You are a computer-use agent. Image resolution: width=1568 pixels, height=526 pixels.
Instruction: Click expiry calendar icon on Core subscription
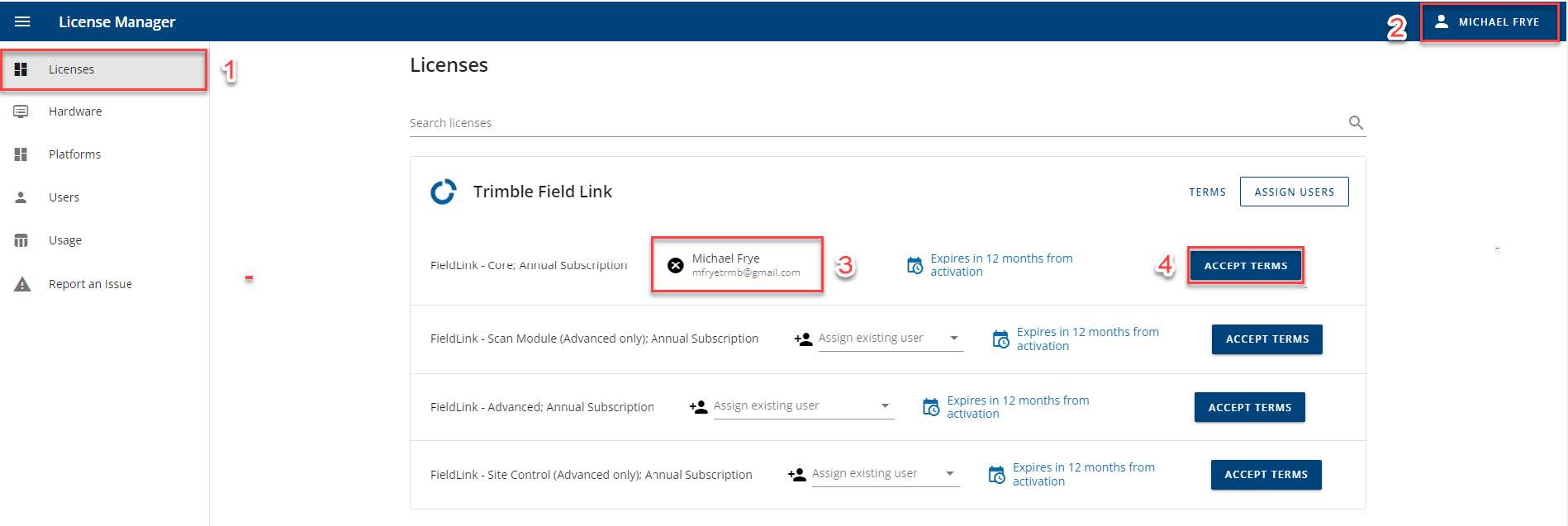pos(915,265)
